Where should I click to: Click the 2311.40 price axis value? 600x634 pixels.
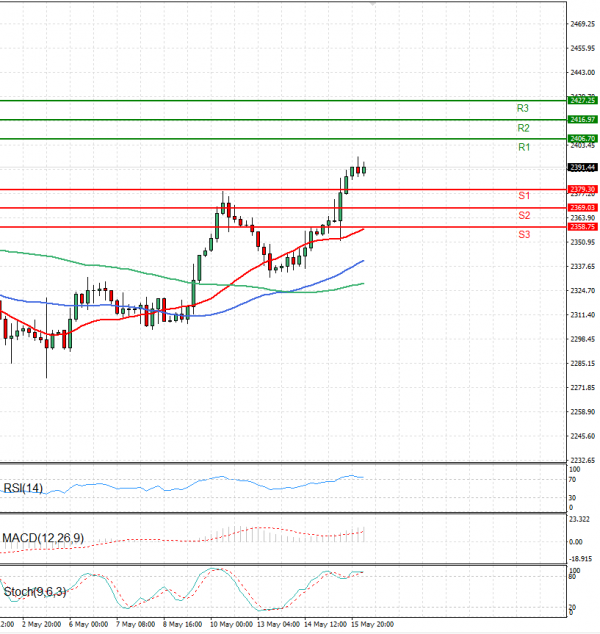[583, 315]
